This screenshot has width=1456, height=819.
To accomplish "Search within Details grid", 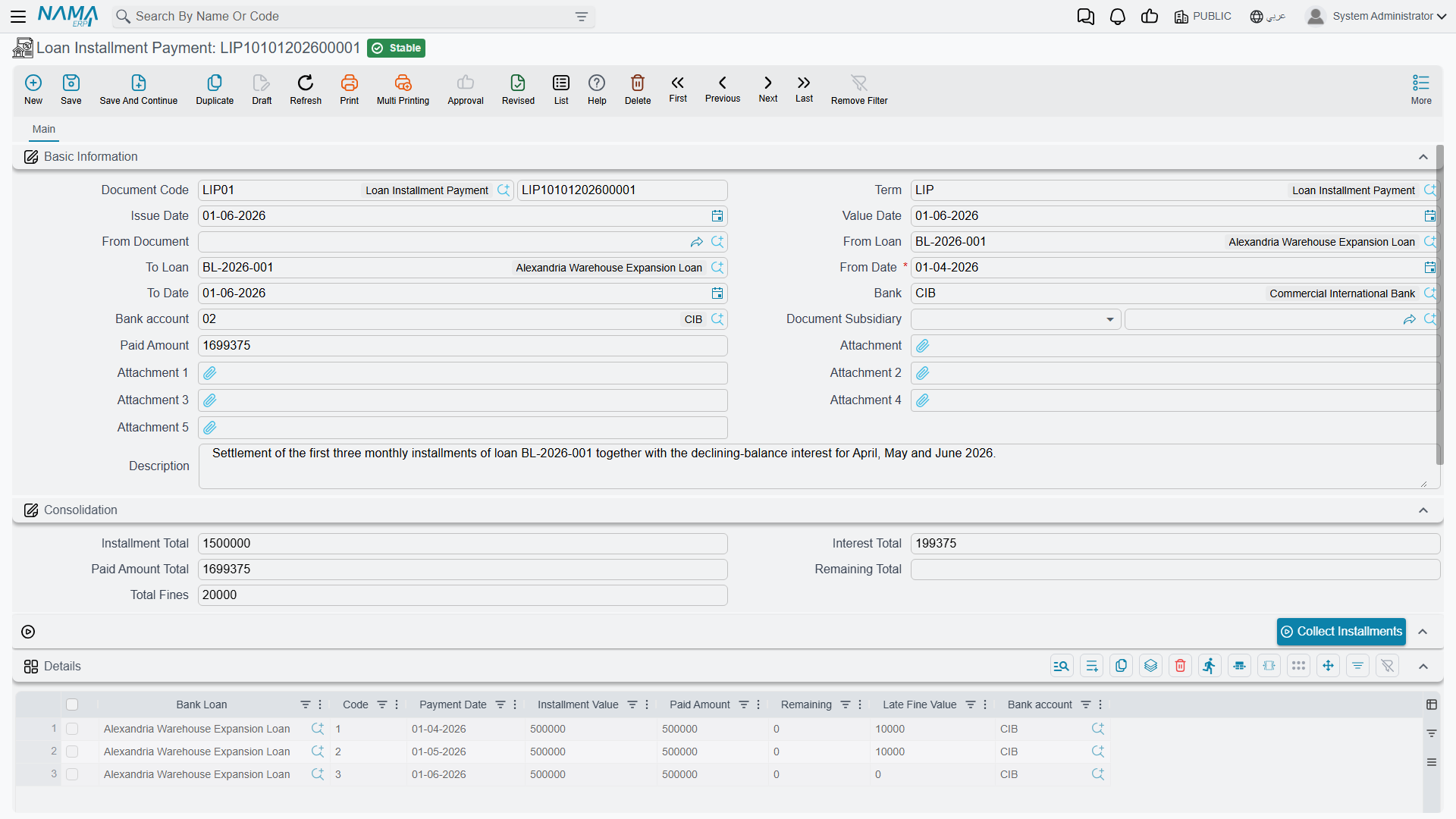I will point(1062,666).
